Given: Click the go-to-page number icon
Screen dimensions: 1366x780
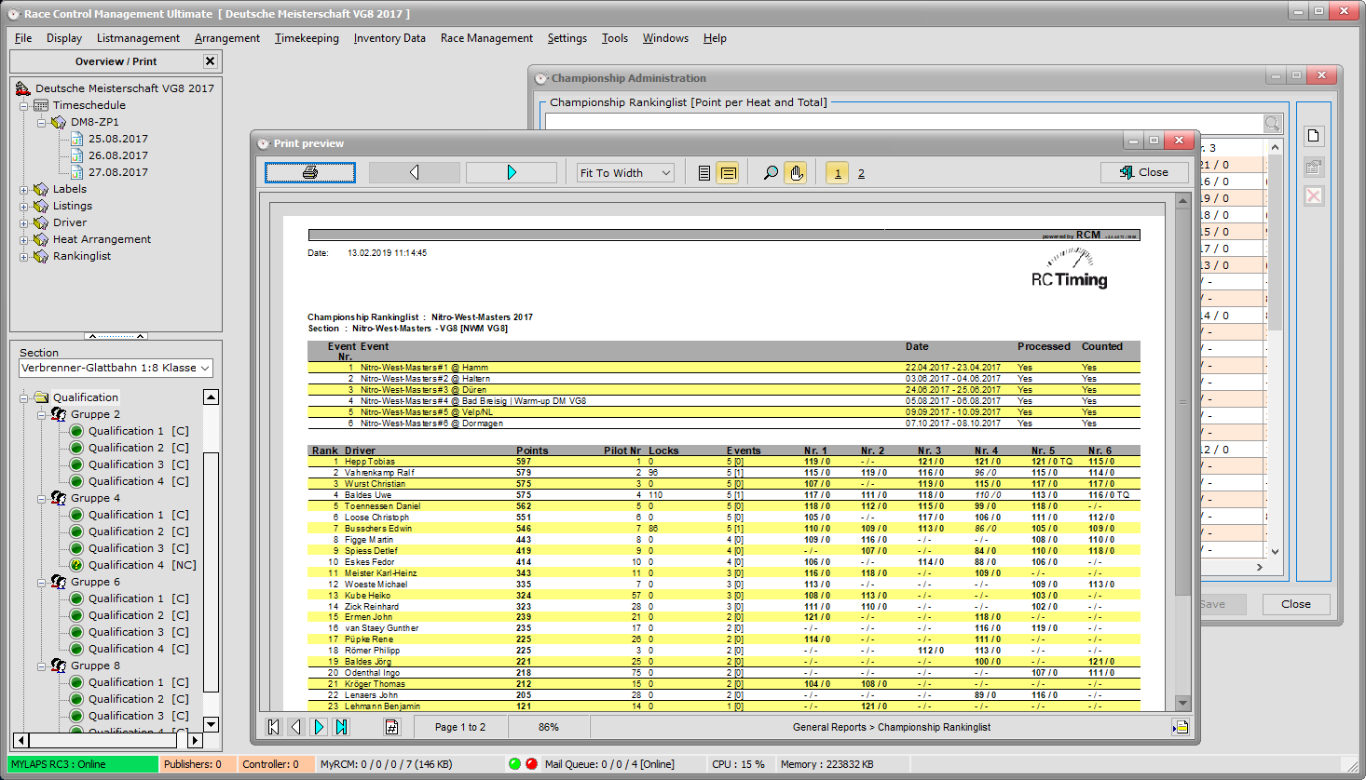Looking at the screenshot, I should [391, 727].
